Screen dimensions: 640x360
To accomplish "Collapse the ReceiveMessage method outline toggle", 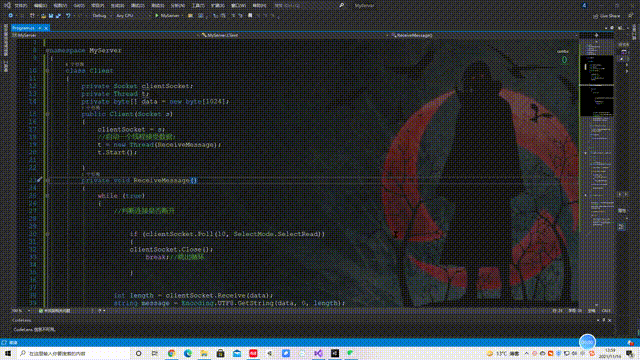I will pyautogui.click(x=48, y=180).
